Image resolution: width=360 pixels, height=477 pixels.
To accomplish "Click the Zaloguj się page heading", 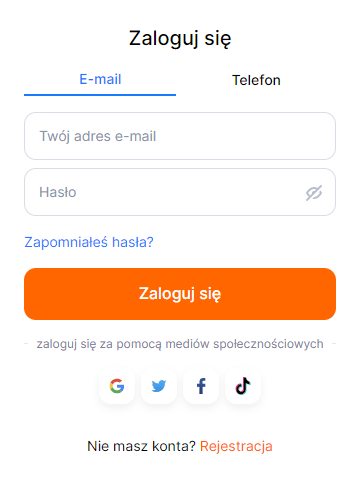I will click(180, 38).
